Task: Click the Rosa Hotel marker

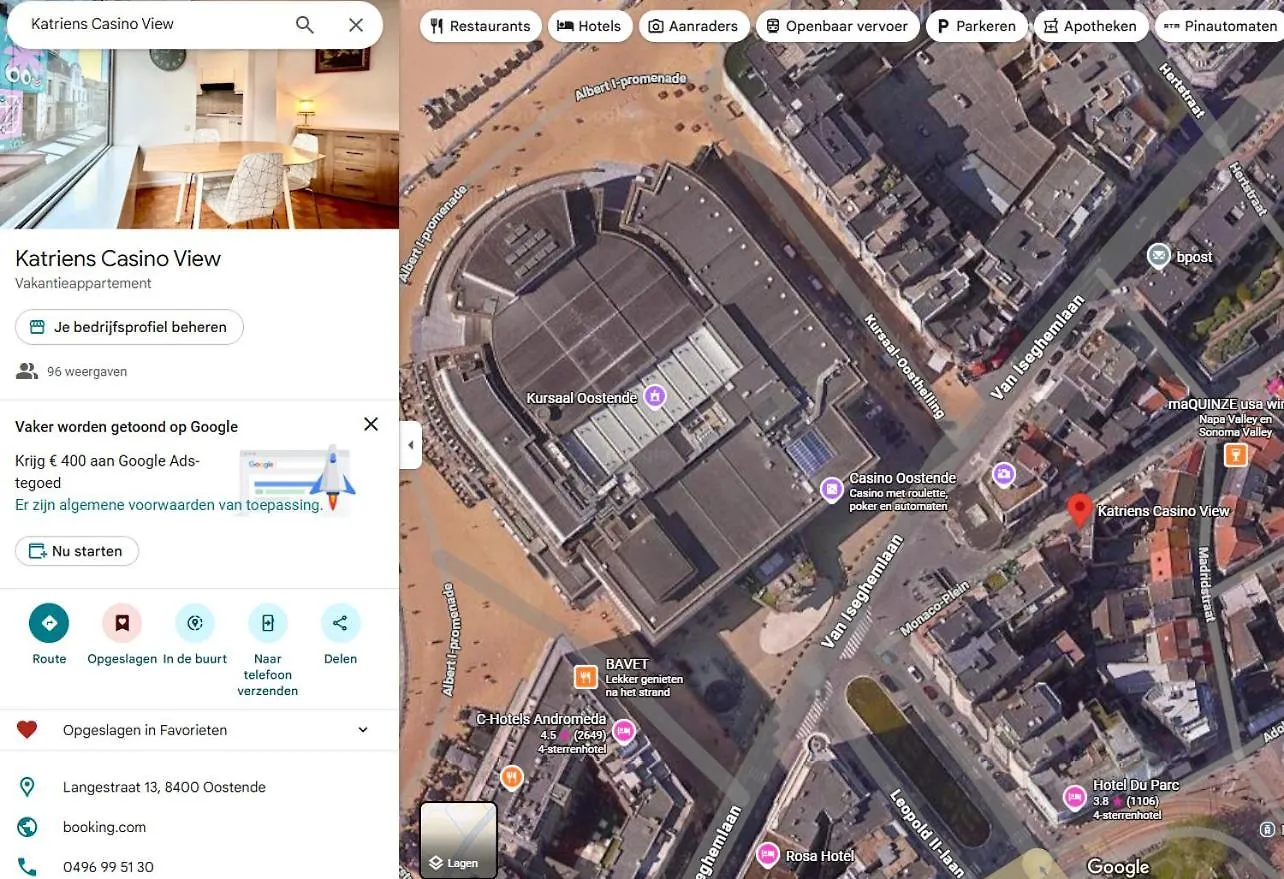Action: coord(767,854)
